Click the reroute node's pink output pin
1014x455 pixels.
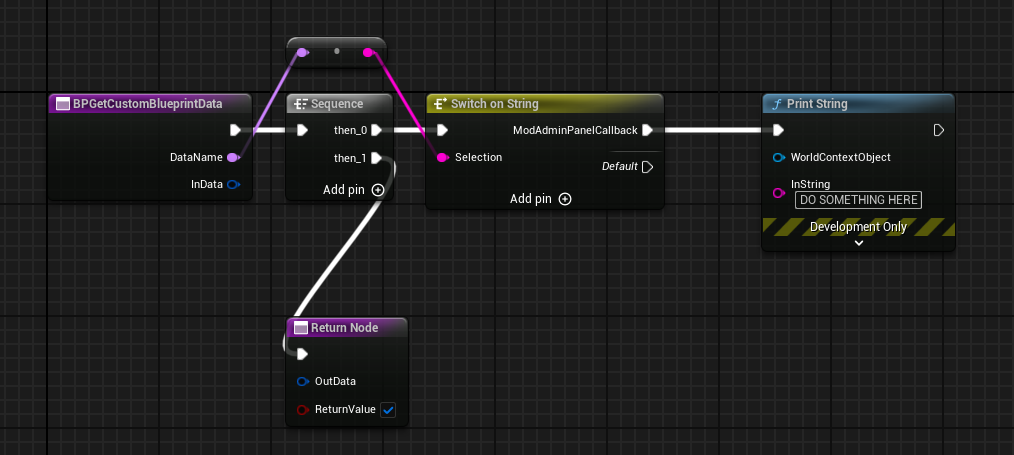[368, 52]
